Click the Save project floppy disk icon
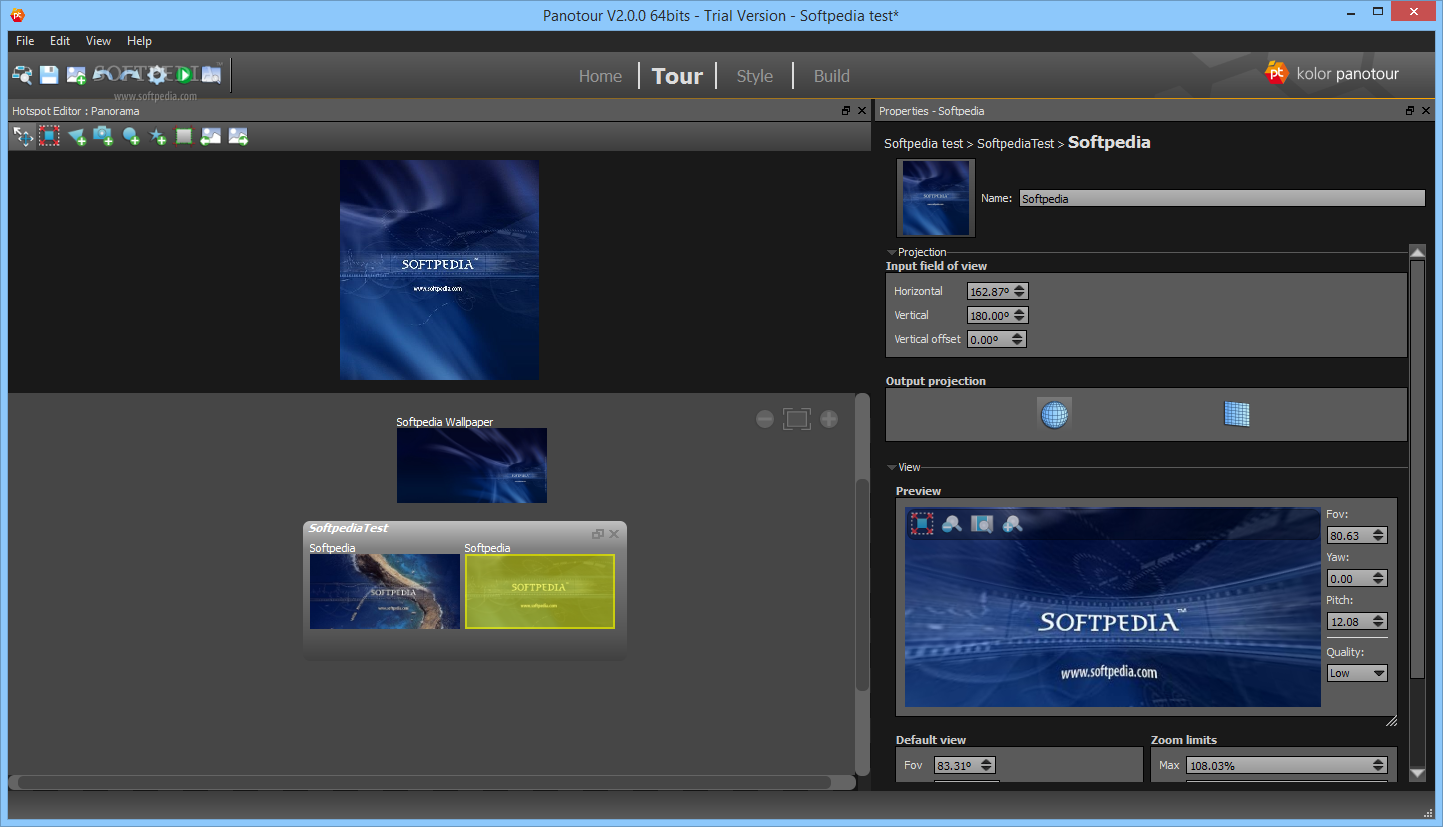 click(49, 75)
